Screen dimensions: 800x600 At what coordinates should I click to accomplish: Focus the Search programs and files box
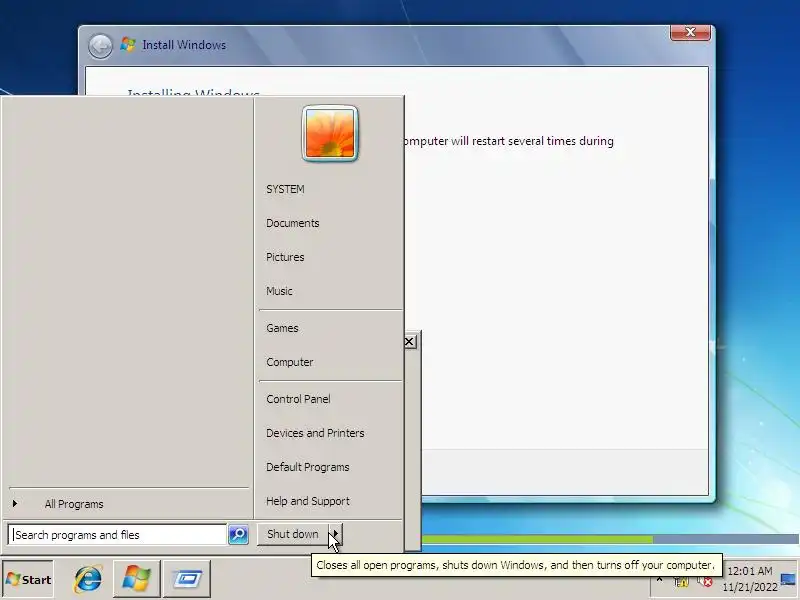coord(117,535)
